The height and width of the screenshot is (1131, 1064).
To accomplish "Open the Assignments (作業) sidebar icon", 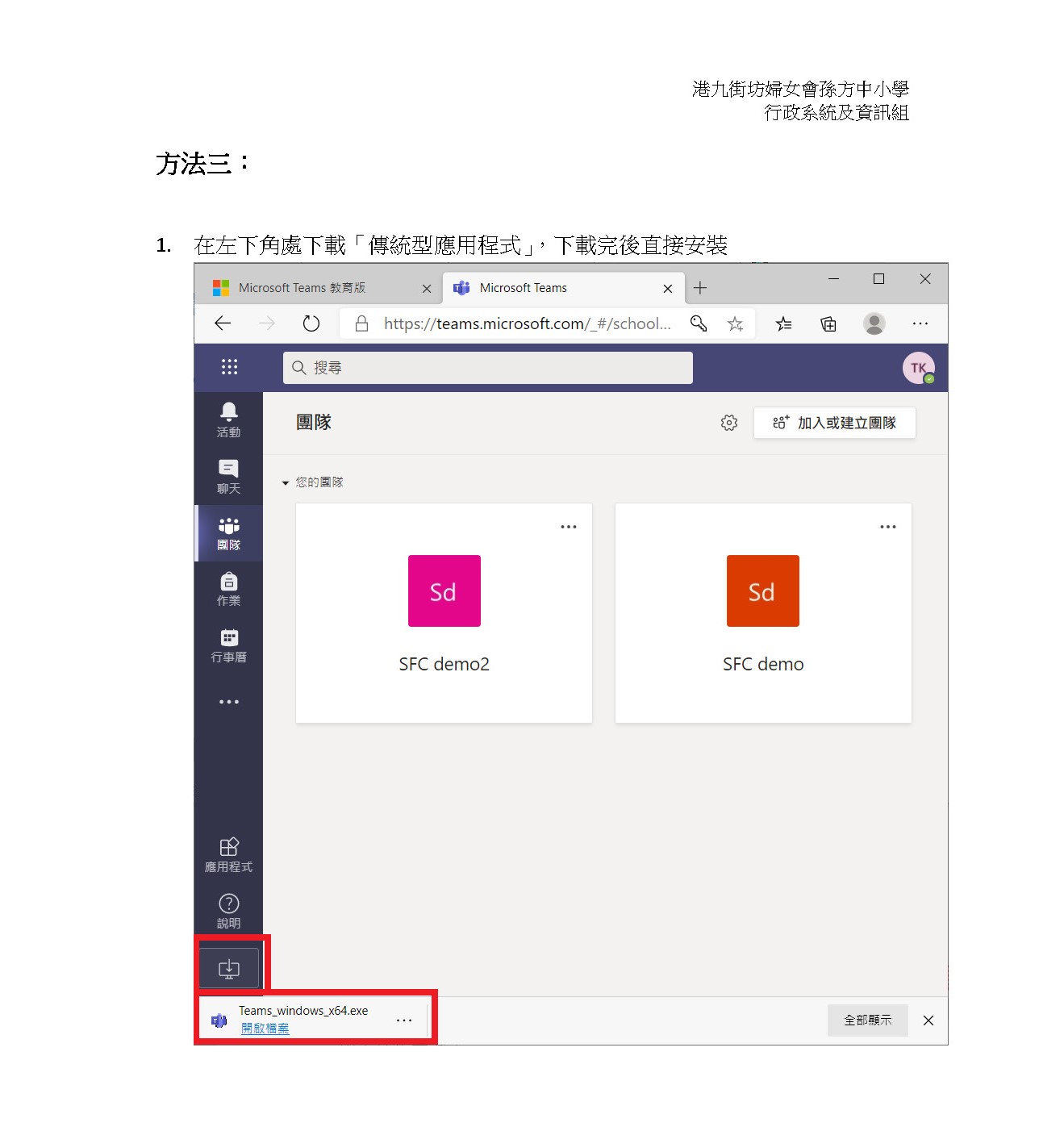I will pos(229,590).
